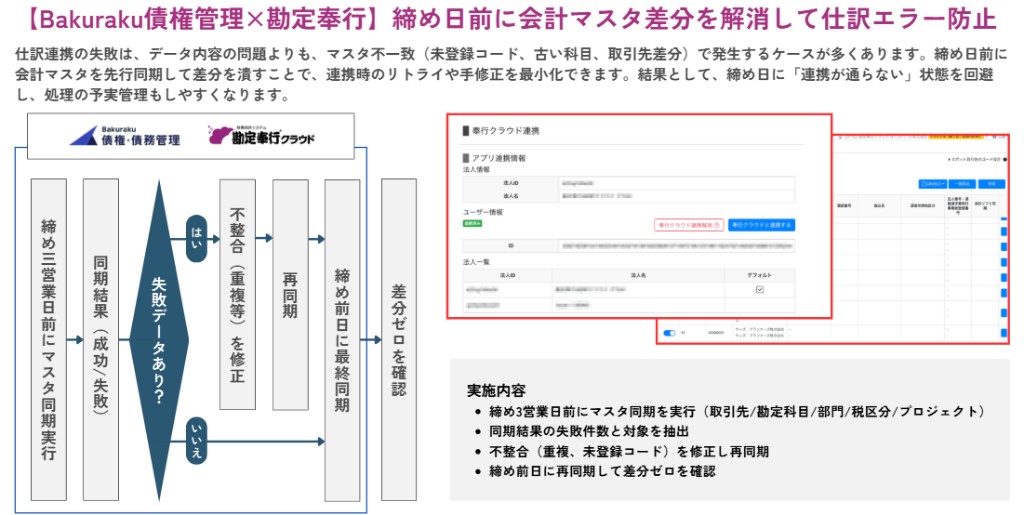Click the 法人一覧 table 法人名 column header
This screenshot has width=1024, height=515.
click(638, 275)
